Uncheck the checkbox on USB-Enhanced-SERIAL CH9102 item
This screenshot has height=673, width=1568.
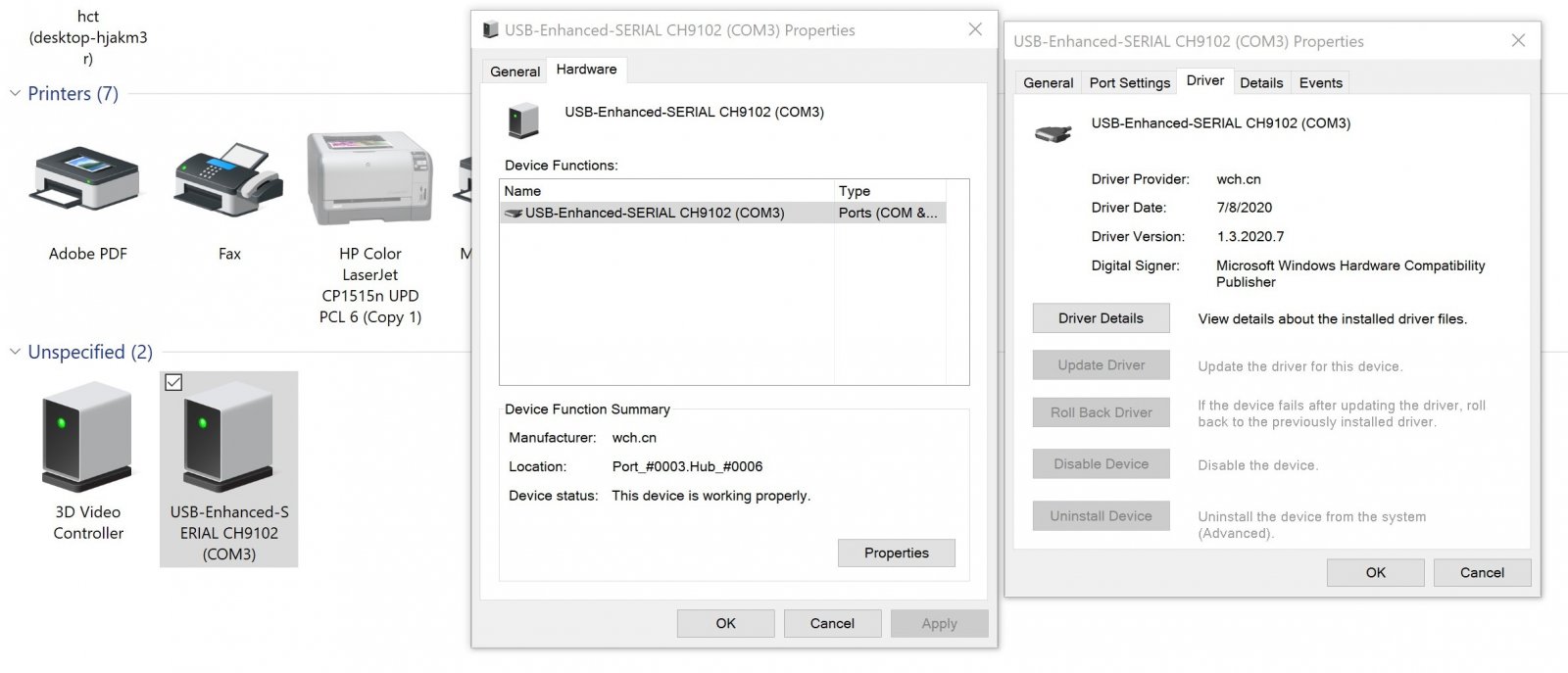pyautogui.click(x=173, y=382)
